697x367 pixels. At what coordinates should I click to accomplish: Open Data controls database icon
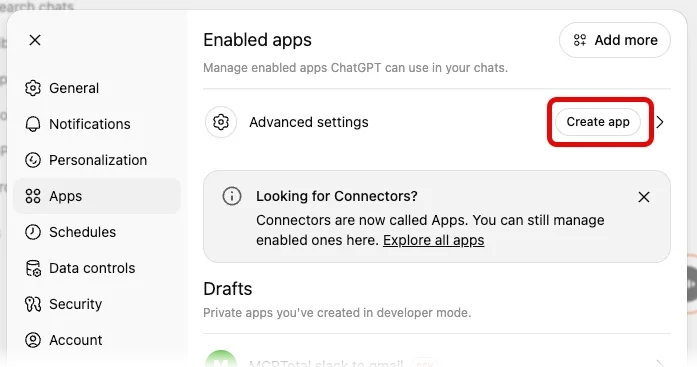[x=33, y=268]
